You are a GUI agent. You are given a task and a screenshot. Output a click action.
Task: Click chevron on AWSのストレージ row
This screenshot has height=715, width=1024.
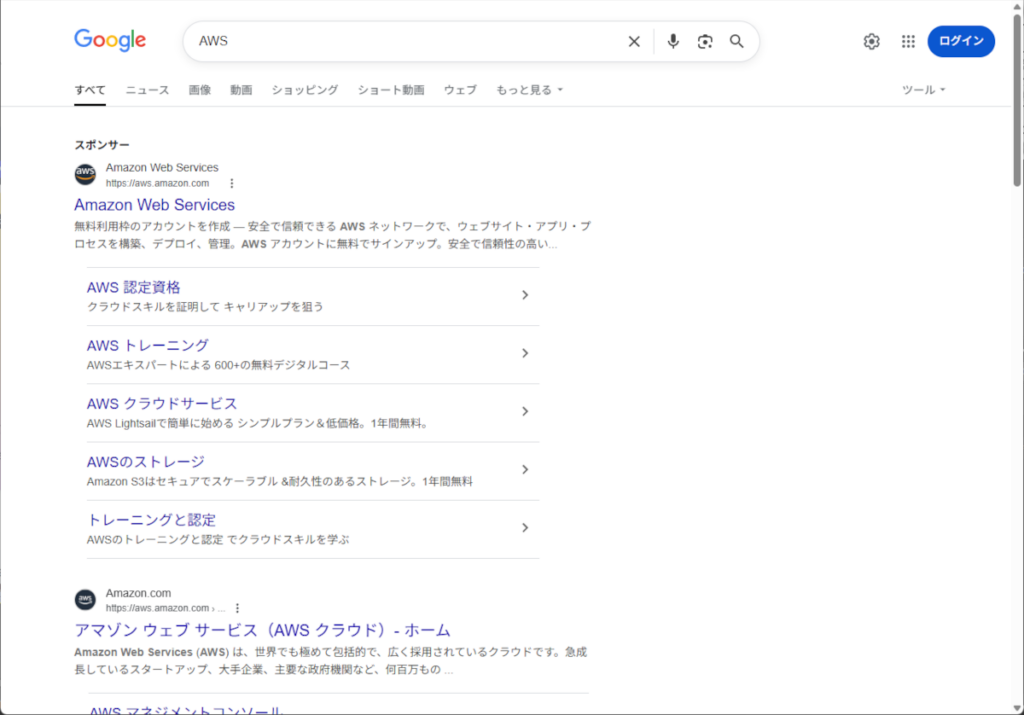525,469
